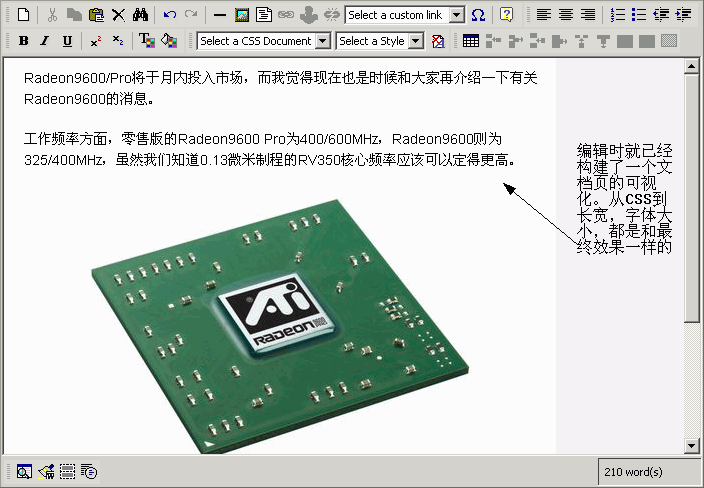
Task: Click the remove style formatting icon
Action: coord(438,41)
